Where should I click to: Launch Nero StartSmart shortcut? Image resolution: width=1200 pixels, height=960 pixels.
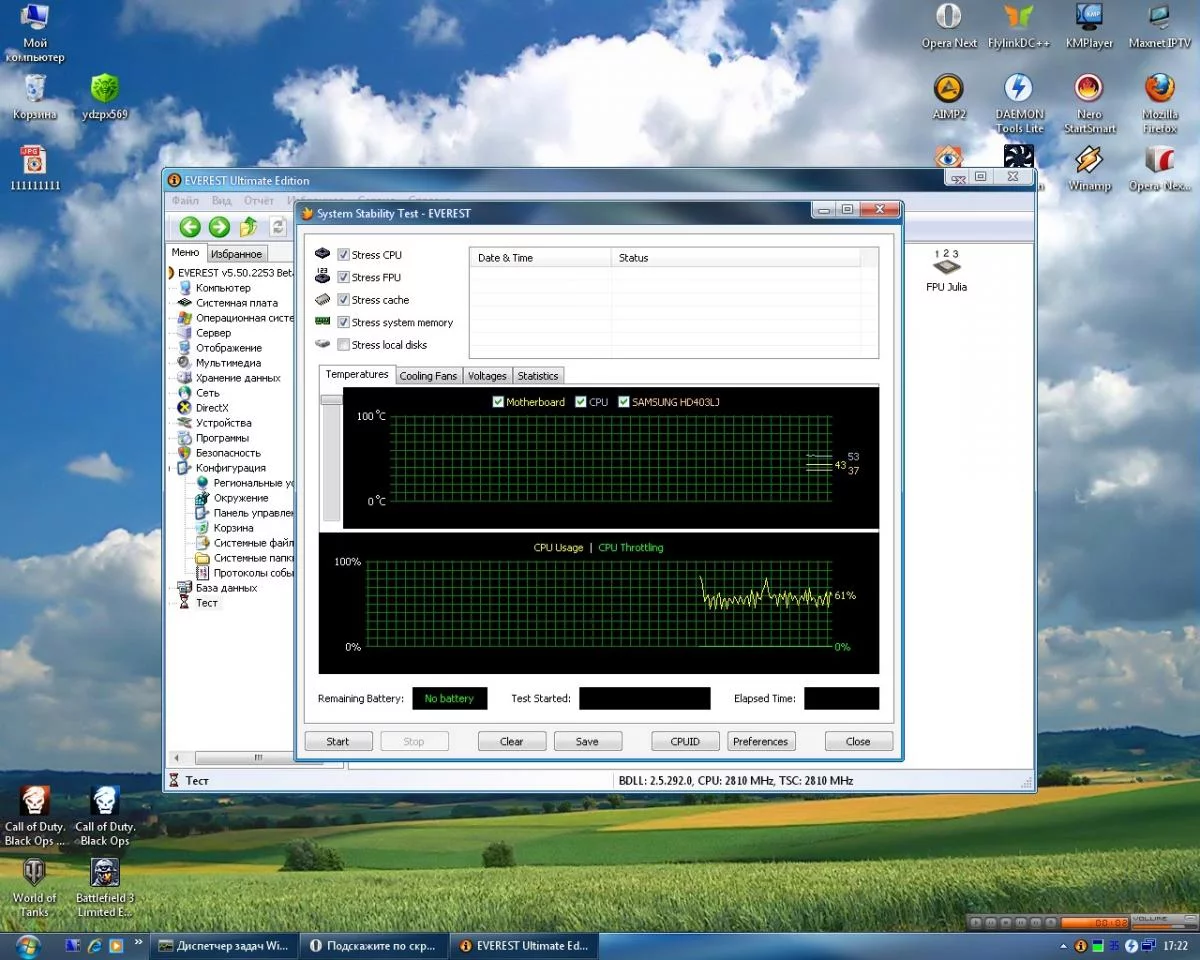click(x=1089, y=103)
